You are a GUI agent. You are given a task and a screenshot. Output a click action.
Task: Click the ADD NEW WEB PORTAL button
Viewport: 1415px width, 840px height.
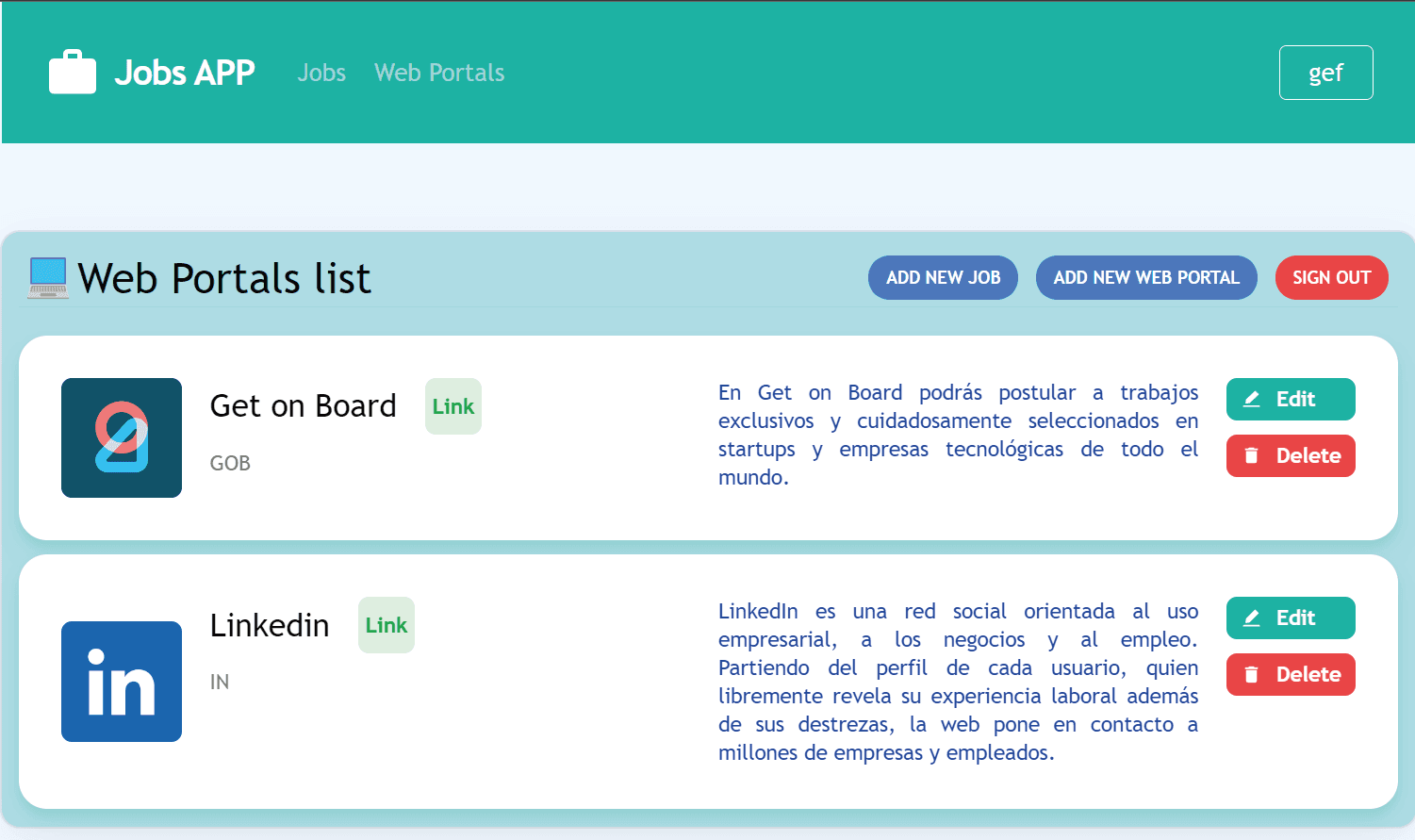tap(1146, 277)
